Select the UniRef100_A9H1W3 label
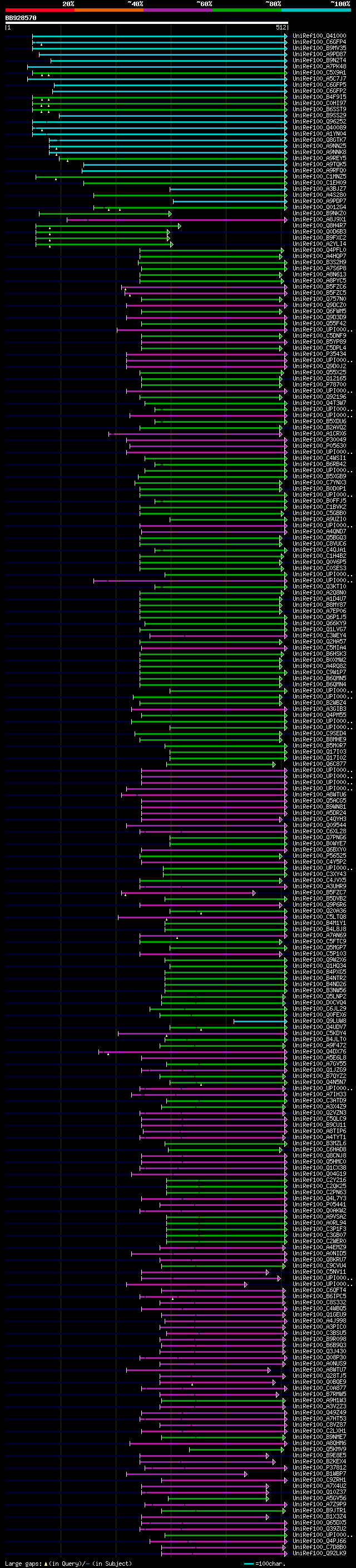 pyautogui.click(x=319, y=1401)
